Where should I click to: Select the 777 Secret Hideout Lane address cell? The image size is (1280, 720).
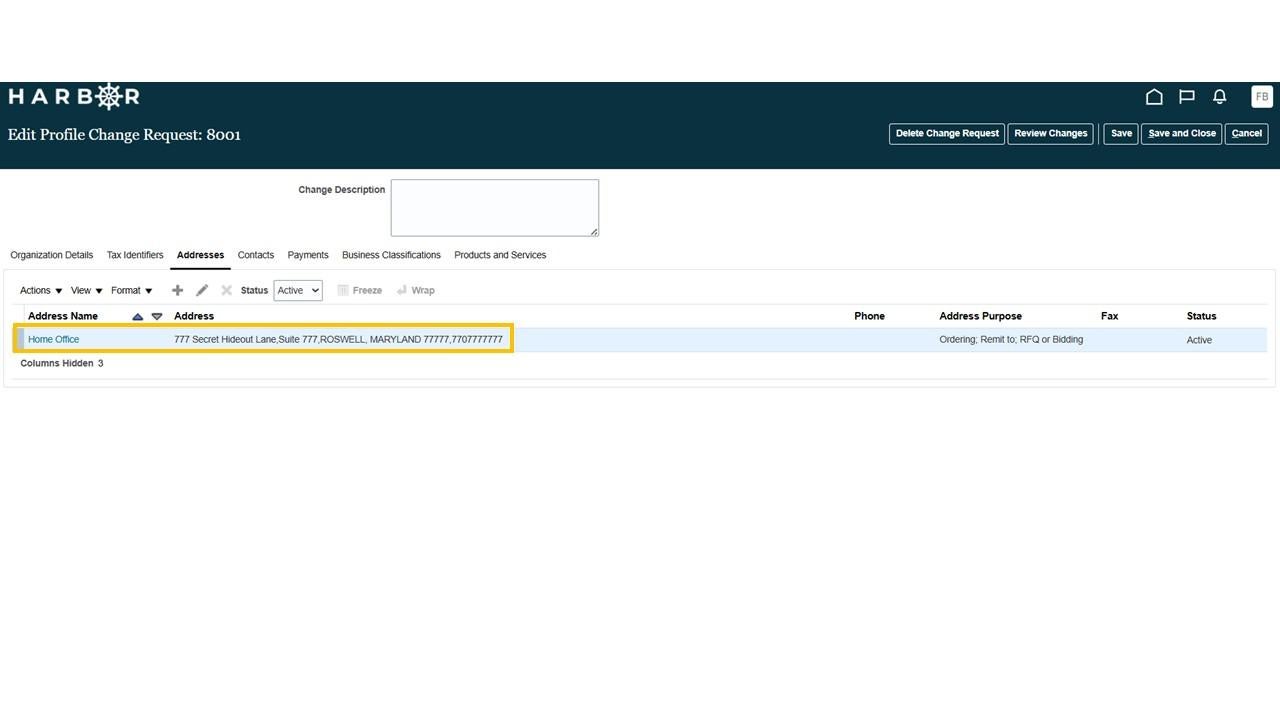point(338,340)
